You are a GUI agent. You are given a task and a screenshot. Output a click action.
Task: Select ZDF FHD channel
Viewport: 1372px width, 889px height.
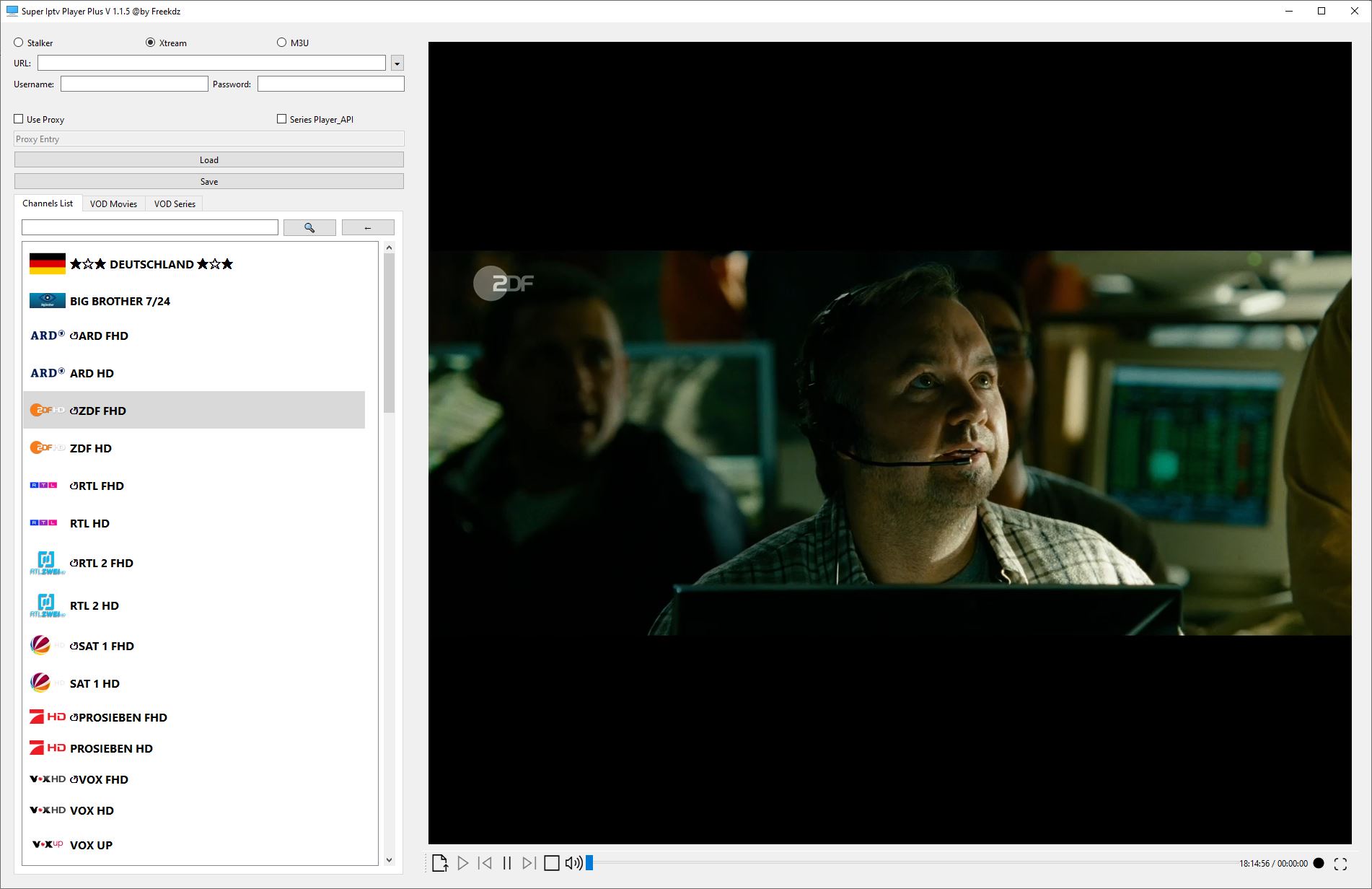pyautogui.click(x=194, y=411)
